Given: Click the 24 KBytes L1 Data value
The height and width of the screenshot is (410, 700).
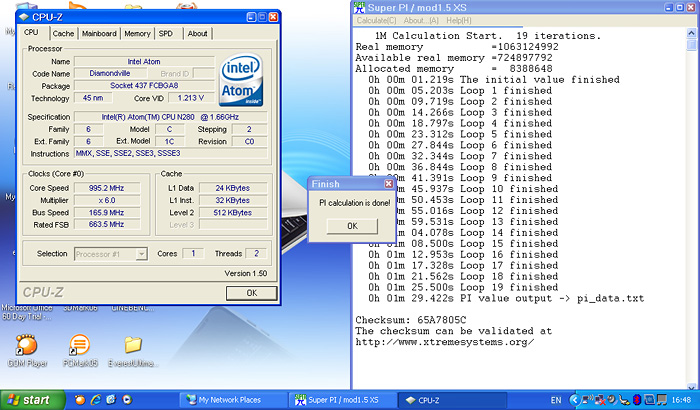Looking at the screenshot, I should pyautogui.click(x=233, y=188).
